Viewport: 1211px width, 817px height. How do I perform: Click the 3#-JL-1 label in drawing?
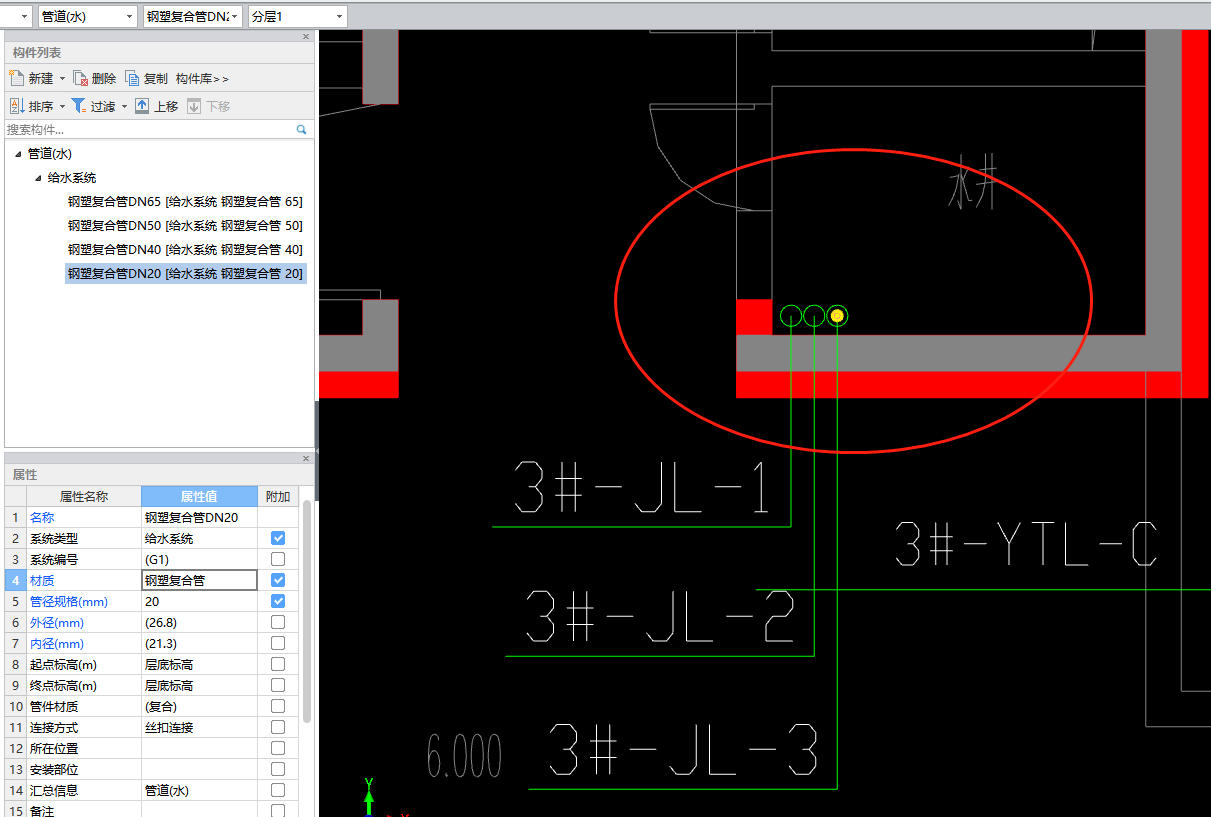642,487
